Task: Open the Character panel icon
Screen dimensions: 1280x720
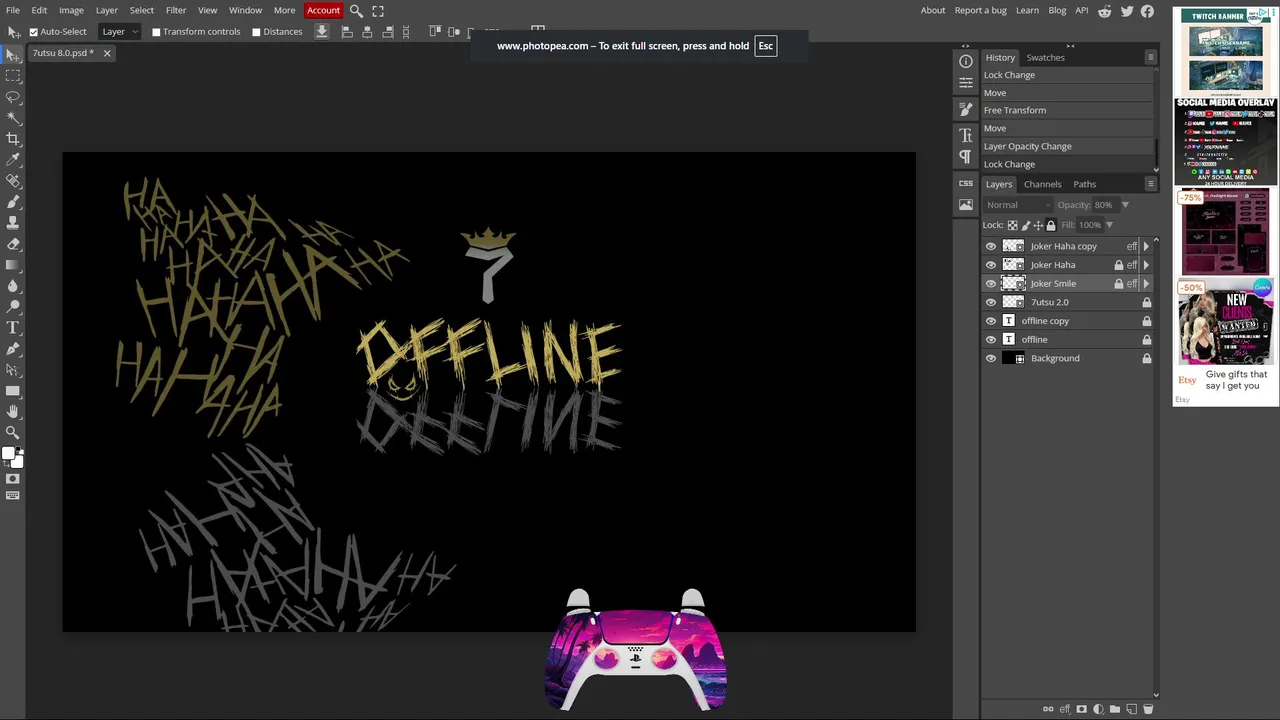Action: click(x=966, y=135)
